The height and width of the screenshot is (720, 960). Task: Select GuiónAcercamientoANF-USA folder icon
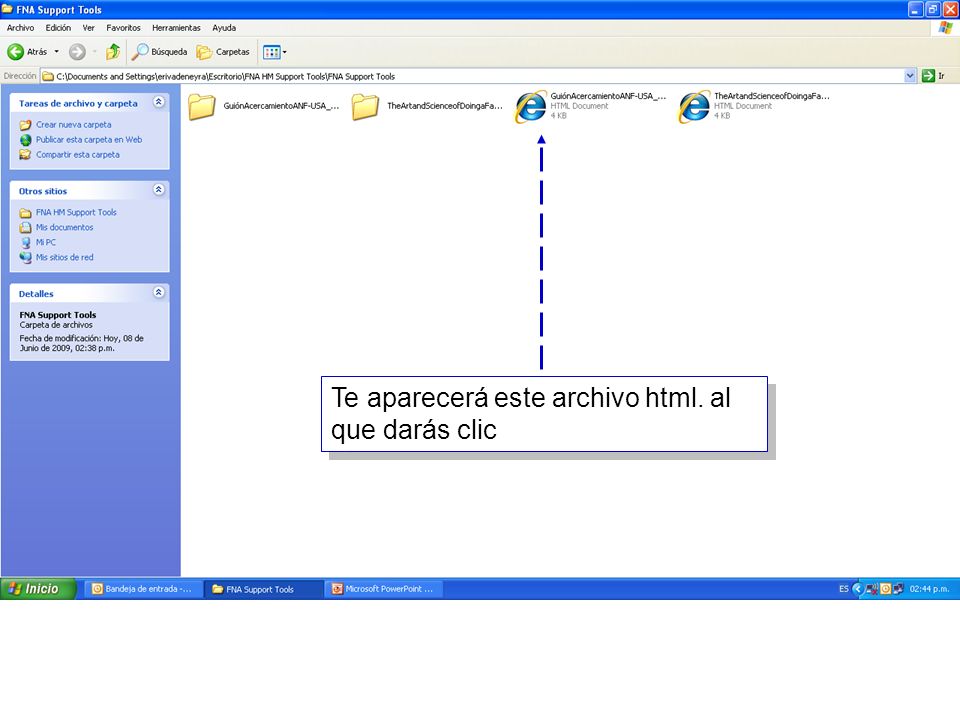(201, 107)
